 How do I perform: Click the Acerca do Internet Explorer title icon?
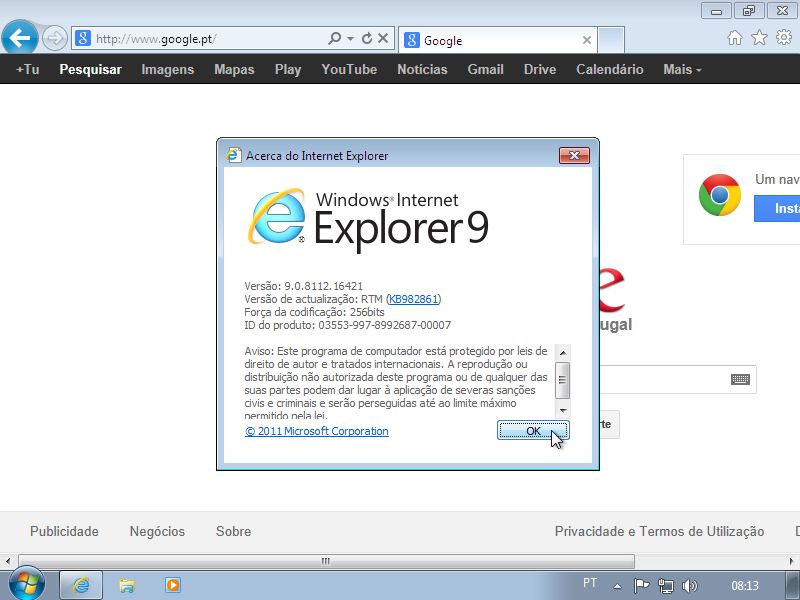pos(234,156)
